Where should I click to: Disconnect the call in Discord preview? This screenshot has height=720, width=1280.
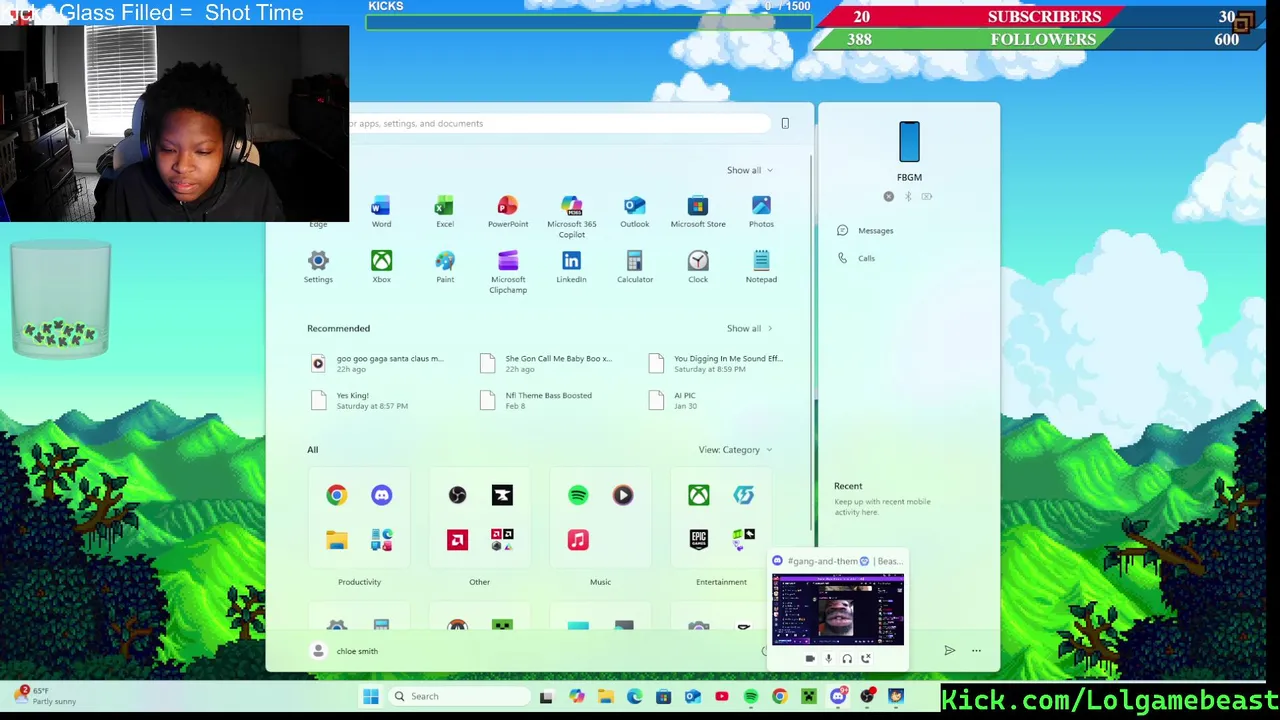(x=866, y=658)
